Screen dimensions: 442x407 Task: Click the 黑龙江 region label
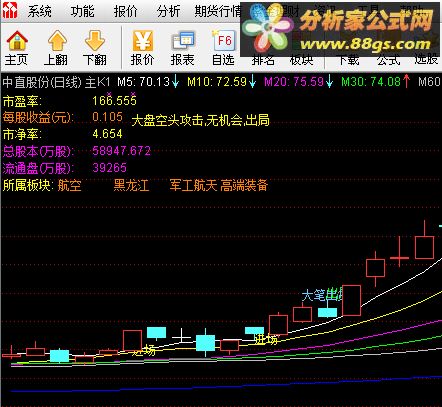[x=131, y=185]
